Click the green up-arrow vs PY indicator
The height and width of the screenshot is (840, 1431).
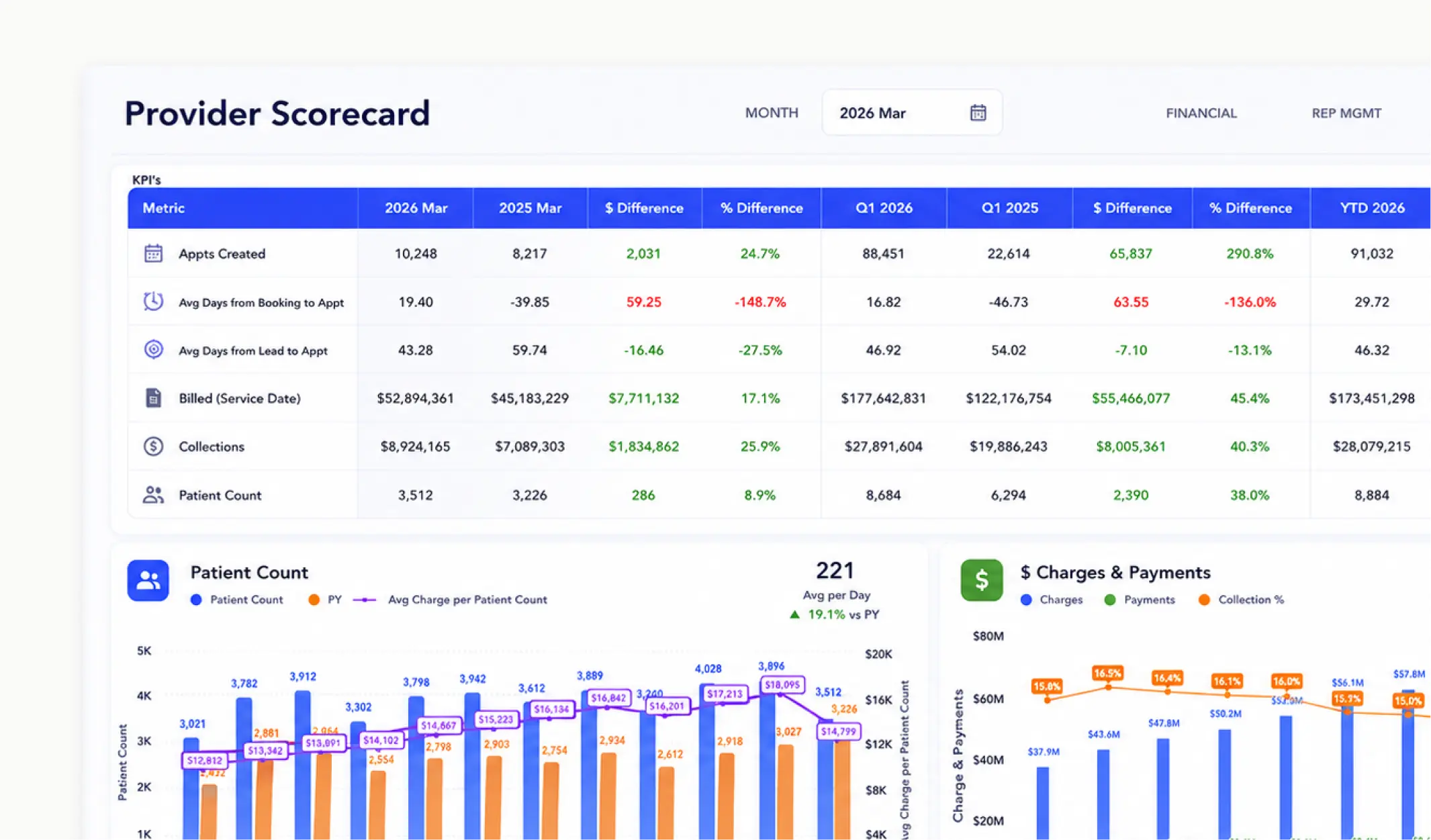(795, 614)
